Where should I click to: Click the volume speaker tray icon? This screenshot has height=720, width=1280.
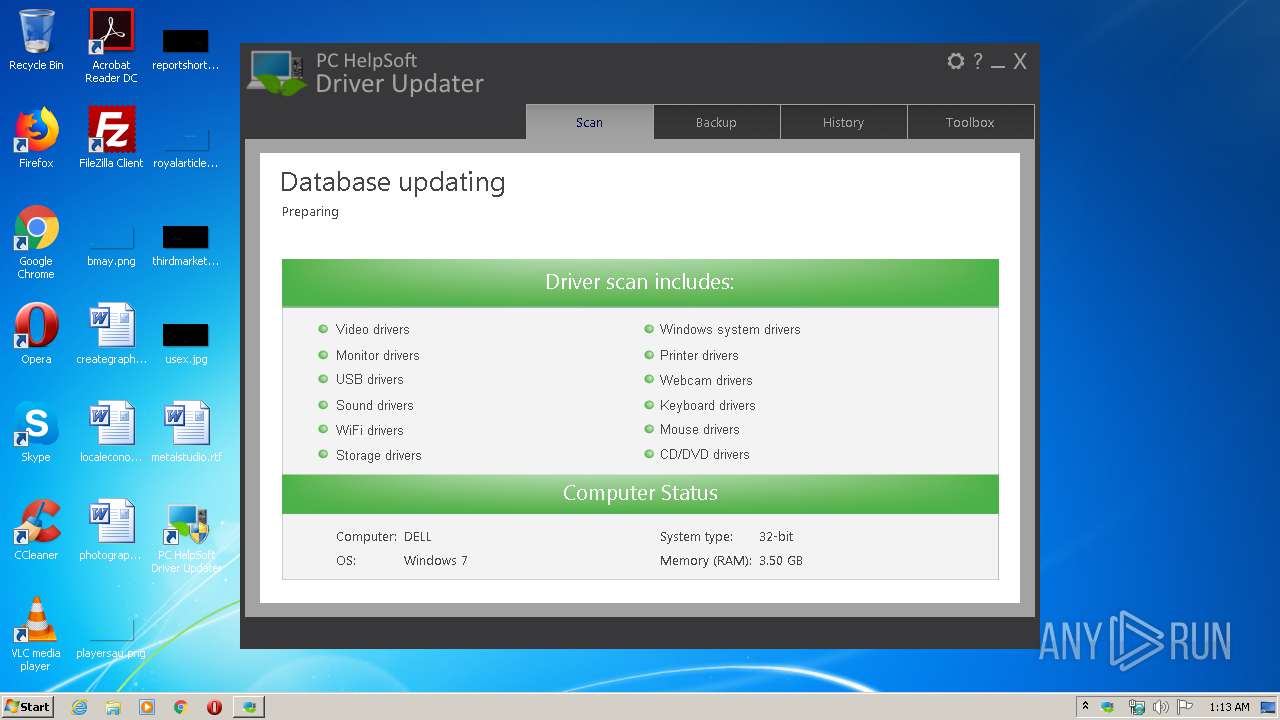coord(1160,707)
